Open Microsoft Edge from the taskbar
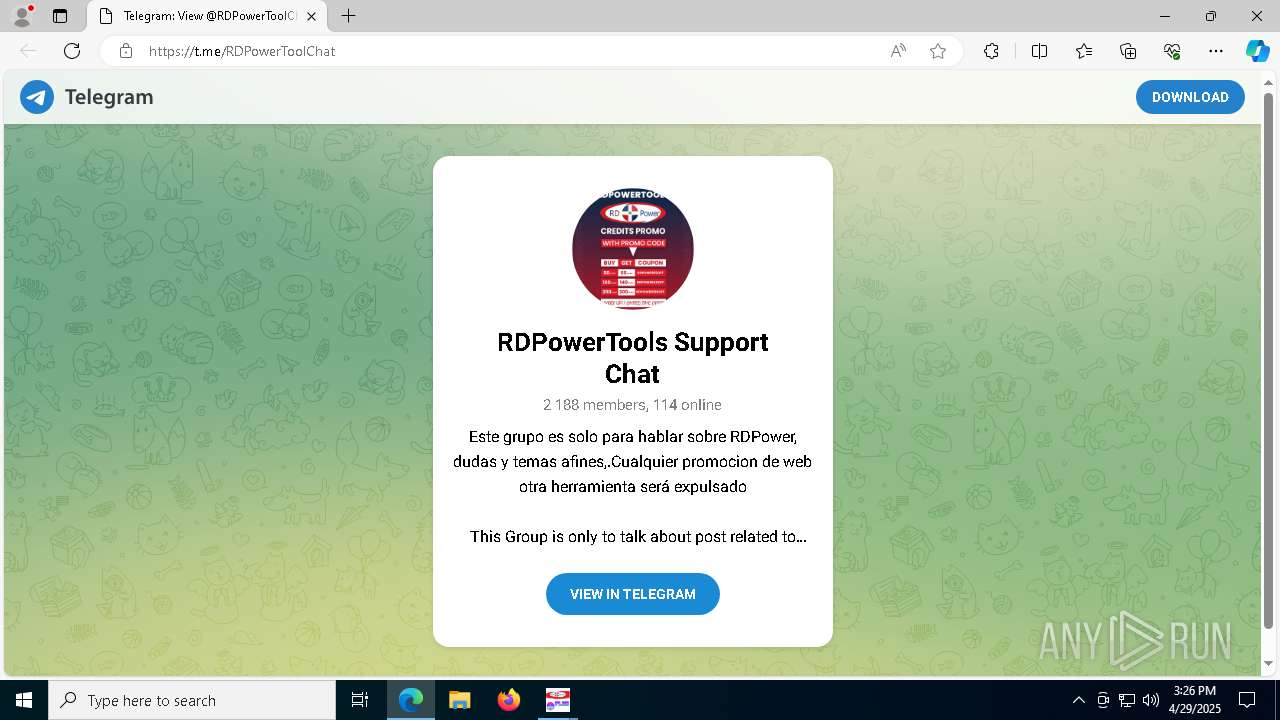The height and width of the screenshot is (720, 1280). click(411, 700)
